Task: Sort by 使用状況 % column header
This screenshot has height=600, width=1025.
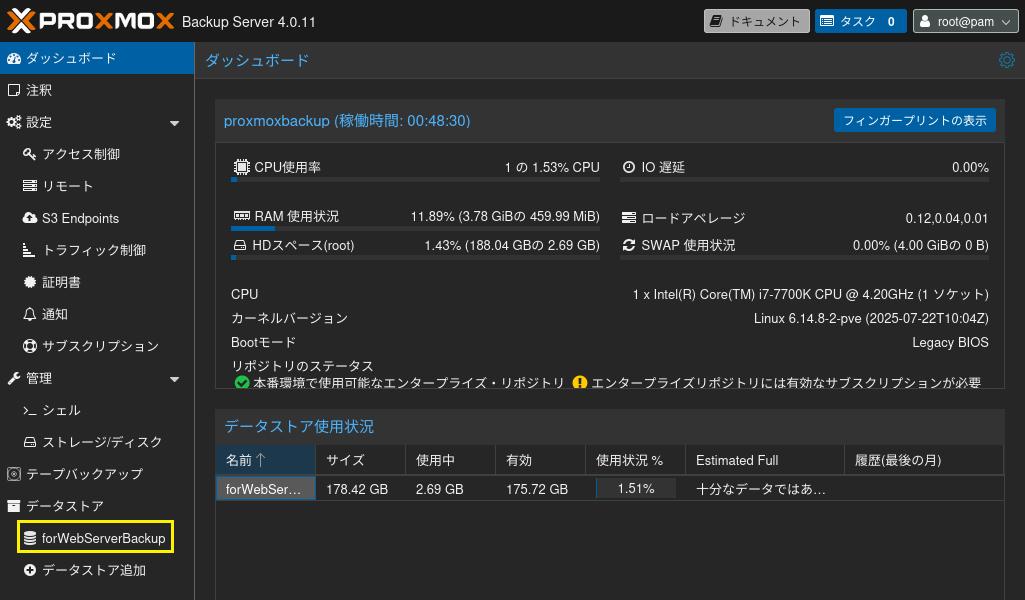Action: tap(635, 460)
